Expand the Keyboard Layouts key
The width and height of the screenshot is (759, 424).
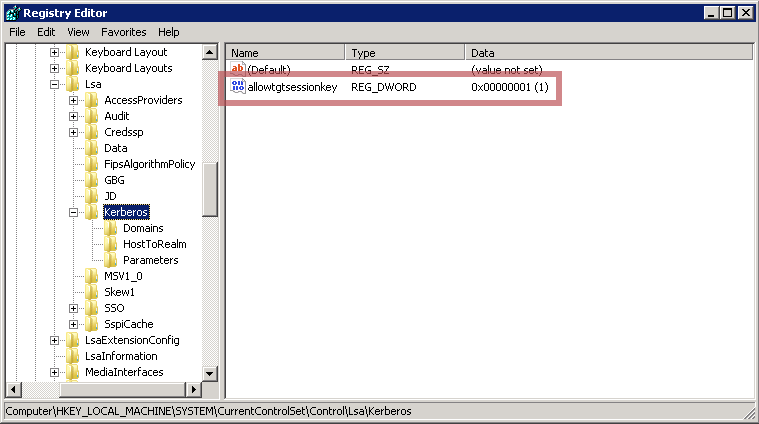pyautogui.click(x=54, y=68)
